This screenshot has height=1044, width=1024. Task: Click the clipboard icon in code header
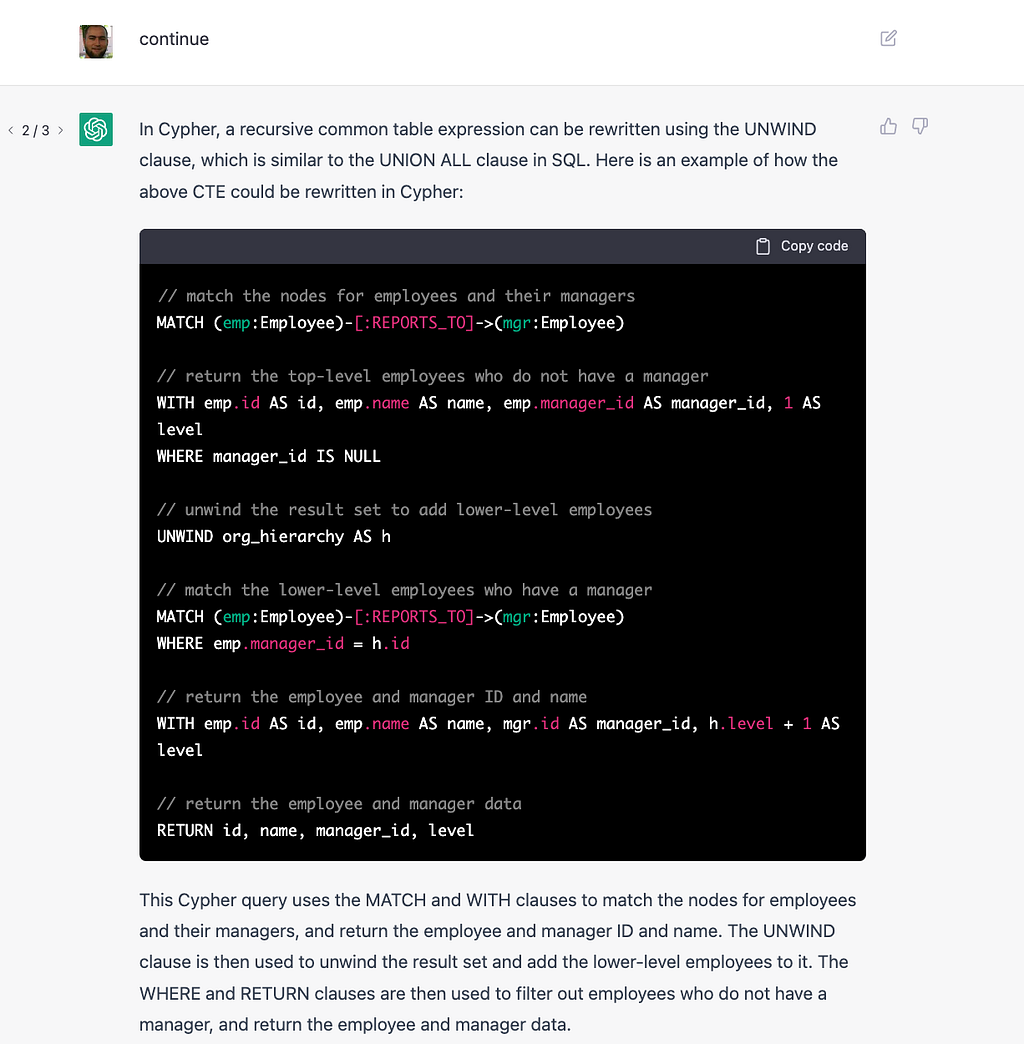(x=763, y=246)
